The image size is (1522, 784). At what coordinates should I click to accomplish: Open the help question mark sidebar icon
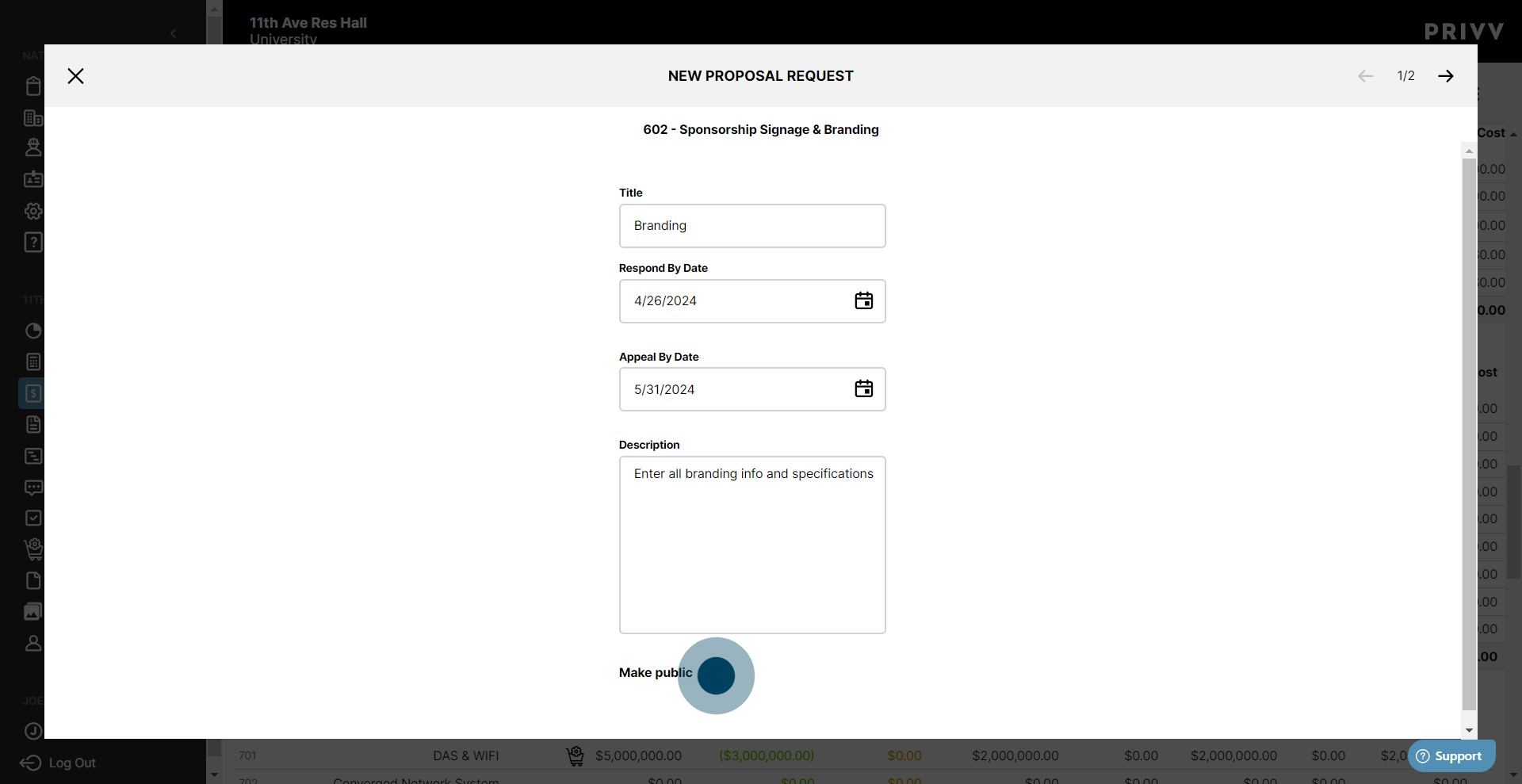33,243
